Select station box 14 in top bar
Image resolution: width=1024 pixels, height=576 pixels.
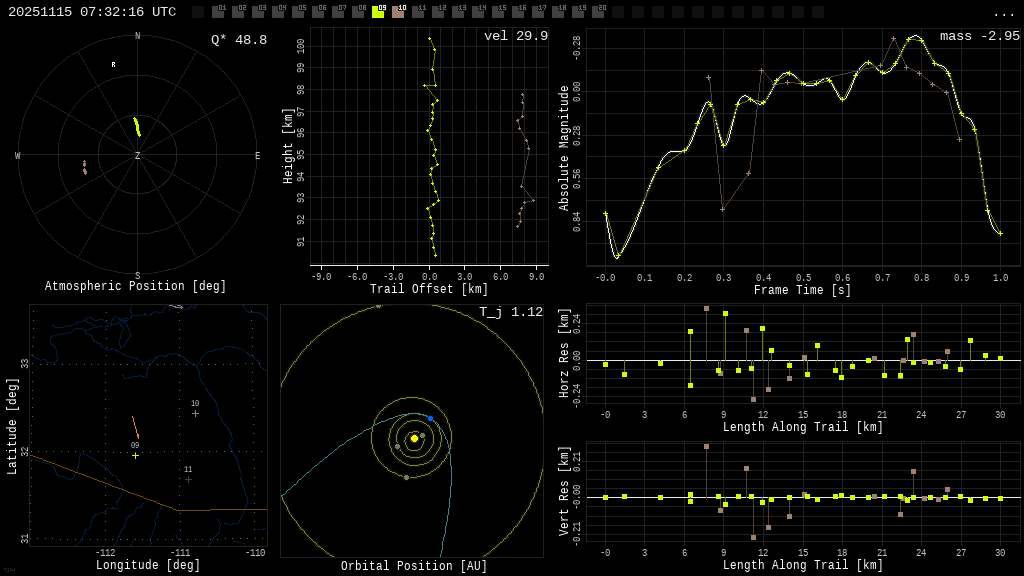click(478, 12)
